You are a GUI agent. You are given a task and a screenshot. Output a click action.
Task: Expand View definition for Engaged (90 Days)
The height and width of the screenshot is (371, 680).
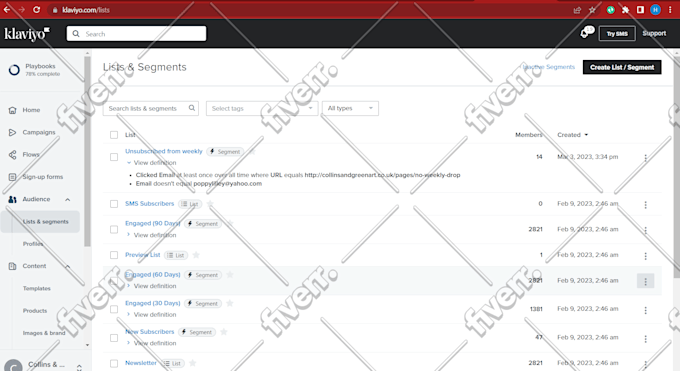tap(151, 235)
